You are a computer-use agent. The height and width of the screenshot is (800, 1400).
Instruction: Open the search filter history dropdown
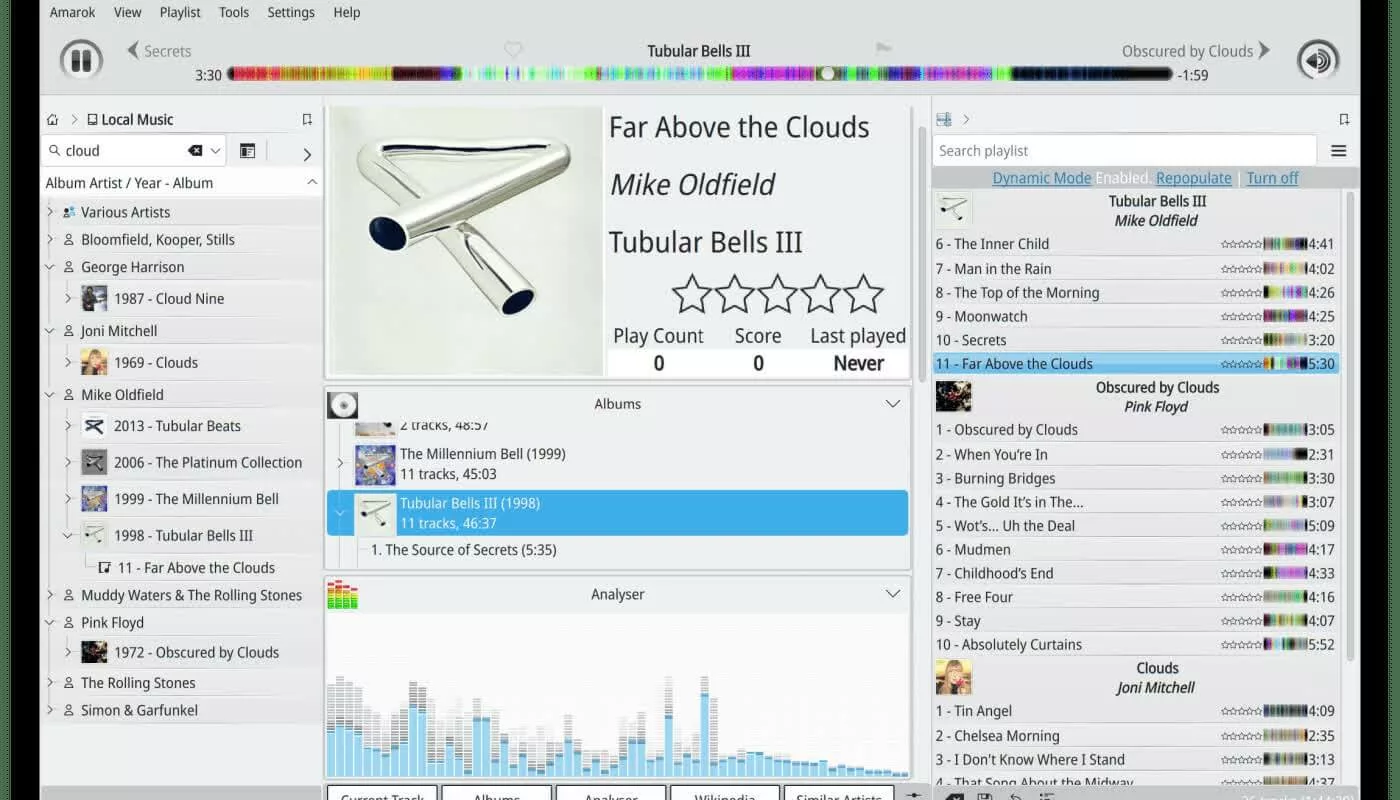pyautogui.click(x=215, y=151)
